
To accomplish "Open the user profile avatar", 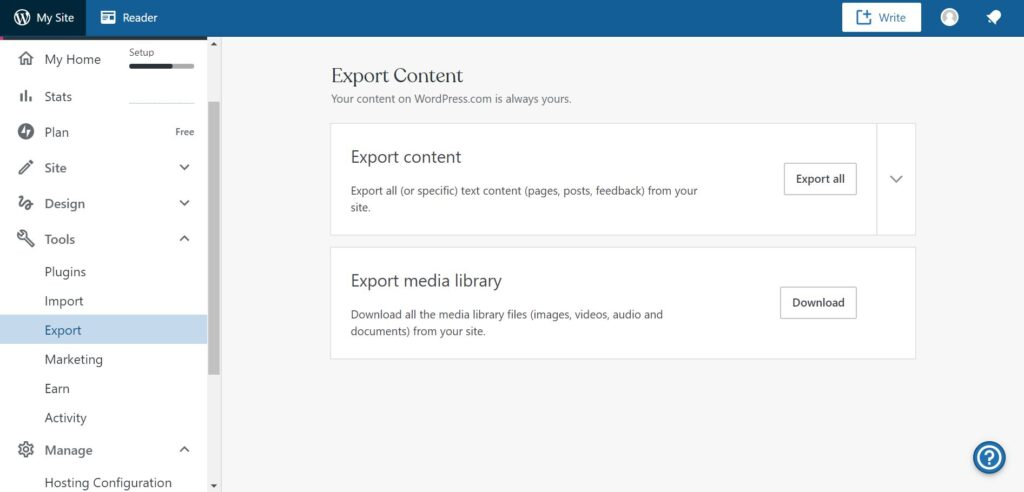I will tap(950, 18).
